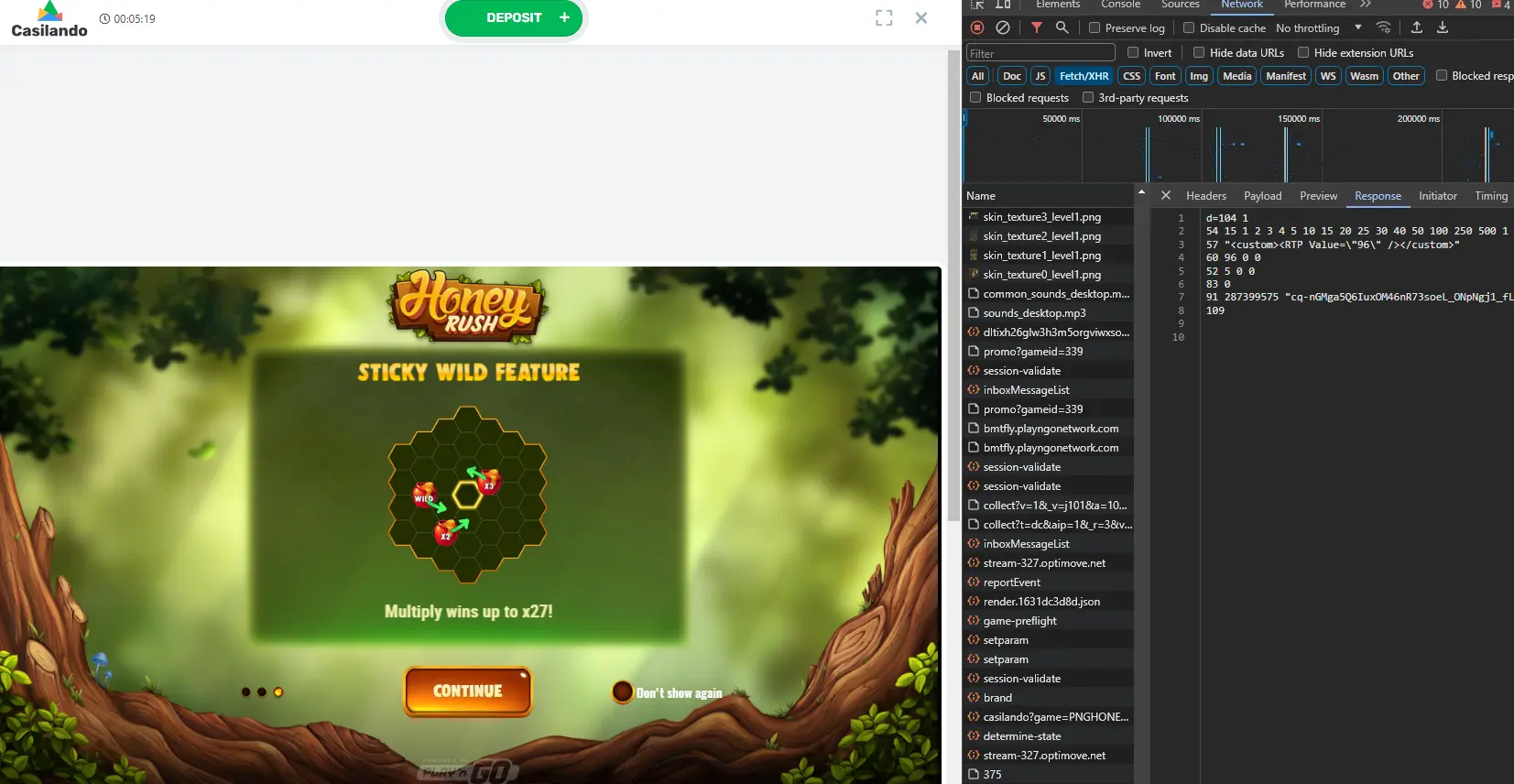
Task: Click the Casilando logo
Action: click(49, 19)
